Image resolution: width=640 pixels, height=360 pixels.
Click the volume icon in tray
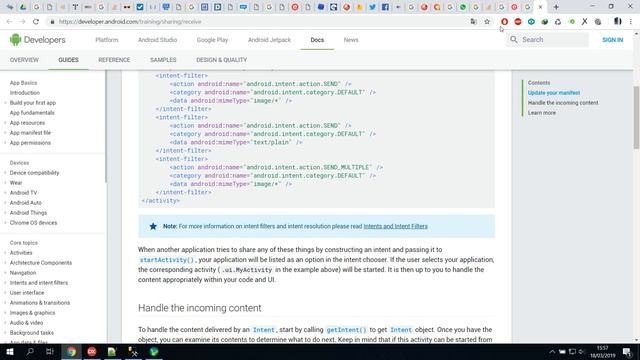(582, 352)
